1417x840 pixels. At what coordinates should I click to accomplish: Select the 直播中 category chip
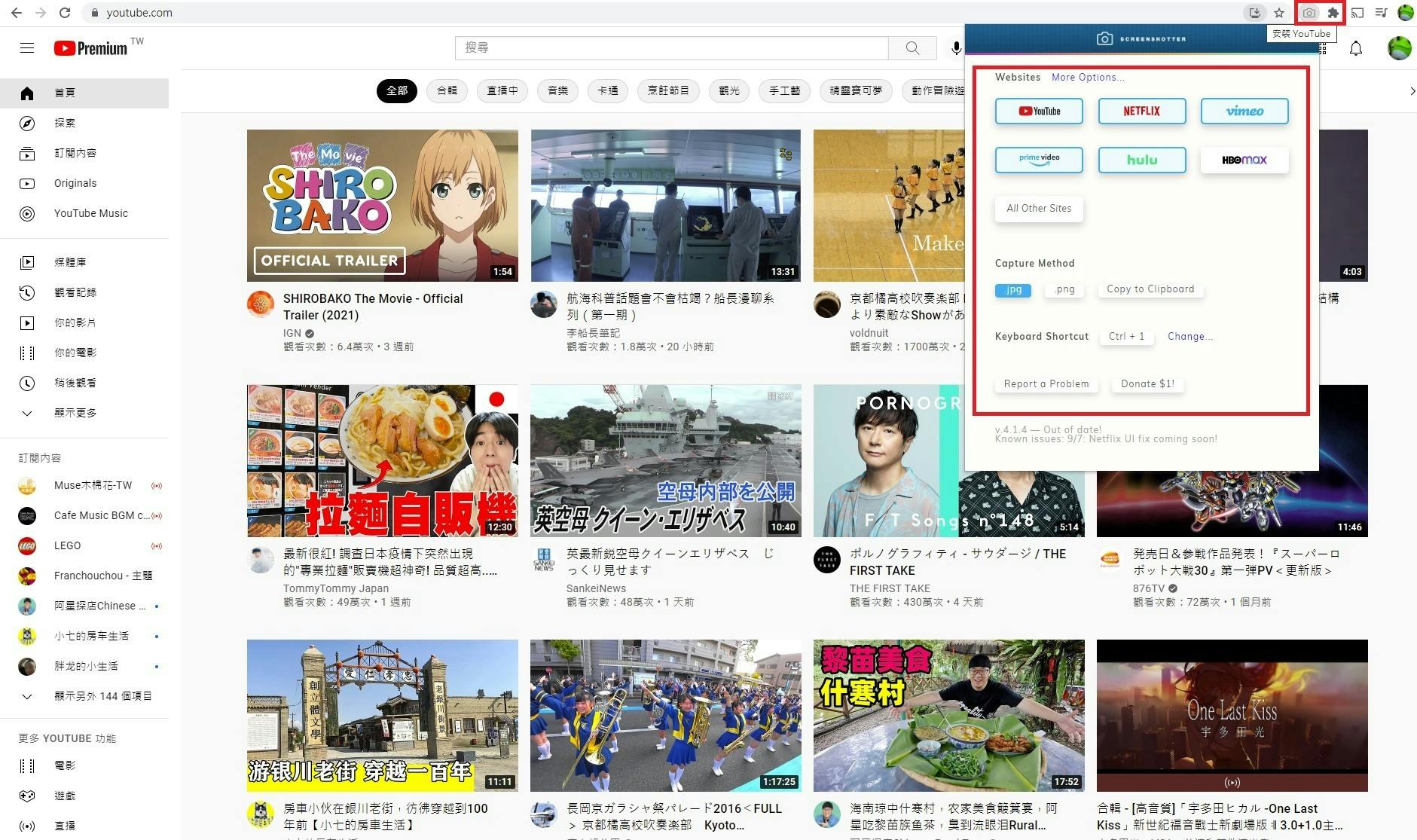click(x=502, y=91)
